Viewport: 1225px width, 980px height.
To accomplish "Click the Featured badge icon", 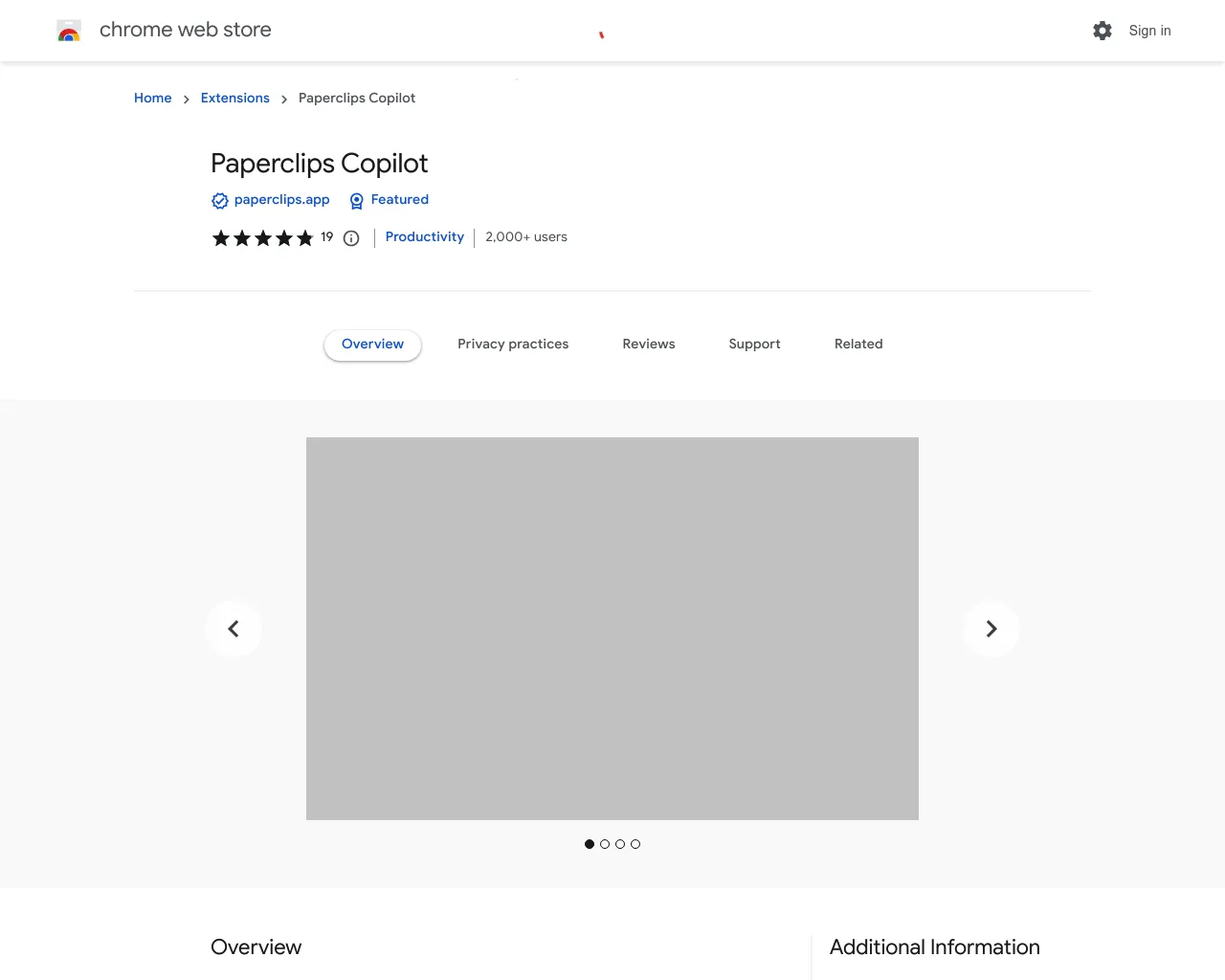I will (356, 201).
